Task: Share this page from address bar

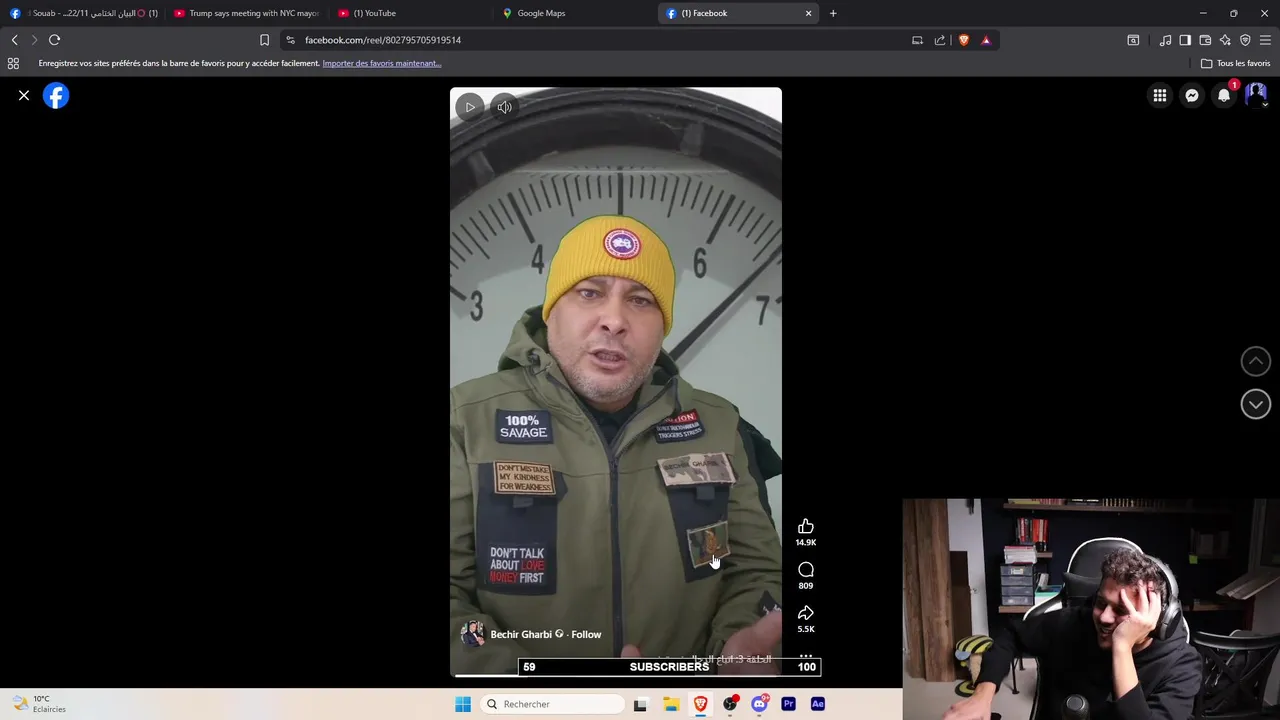Action: pyautogui.click(x=940, y=40)
